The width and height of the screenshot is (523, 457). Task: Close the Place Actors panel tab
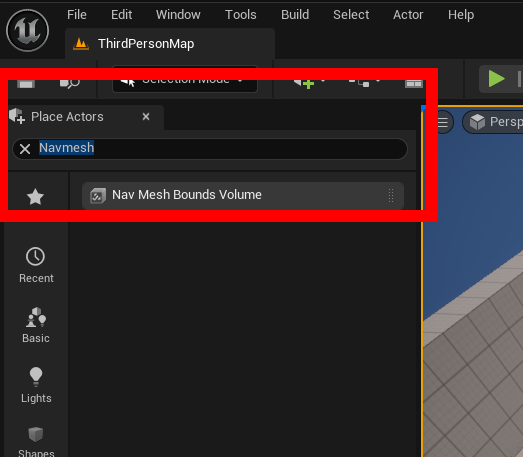146,117
